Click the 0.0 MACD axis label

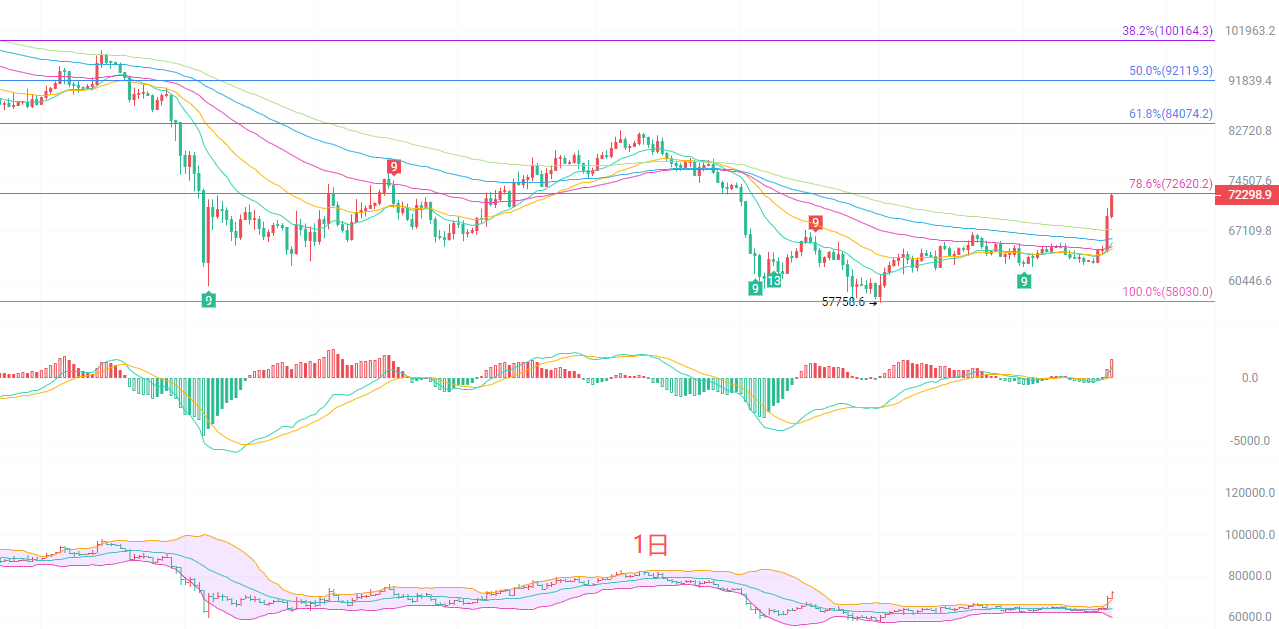tap(1249, 378)
